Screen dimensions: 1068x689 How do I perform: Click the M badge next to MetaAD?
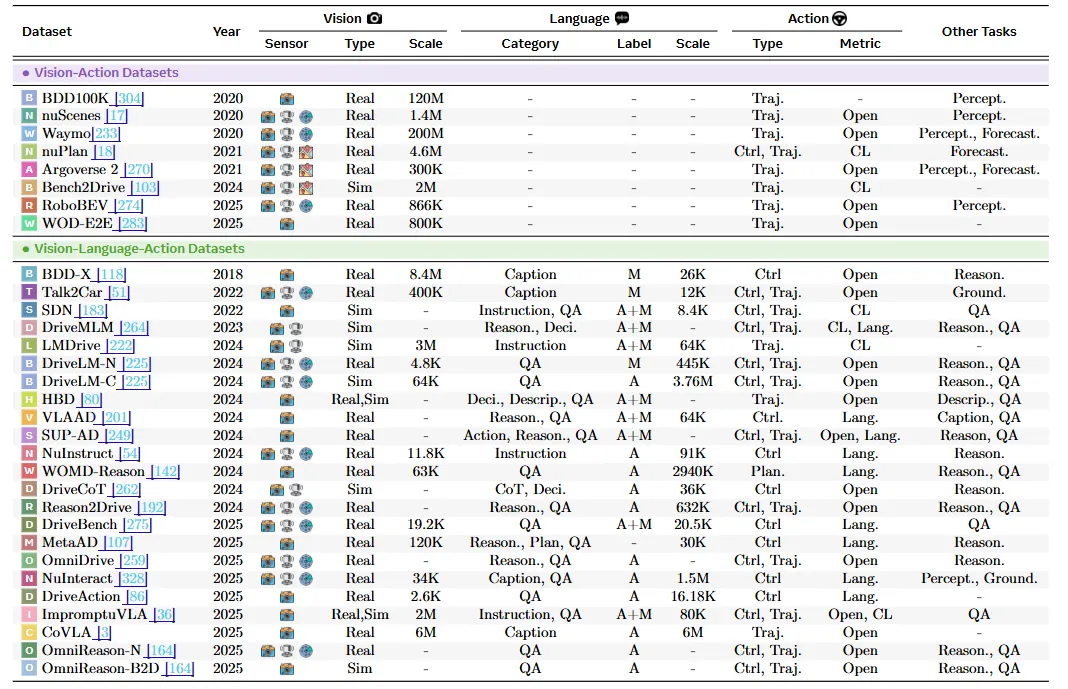point(29,543)
